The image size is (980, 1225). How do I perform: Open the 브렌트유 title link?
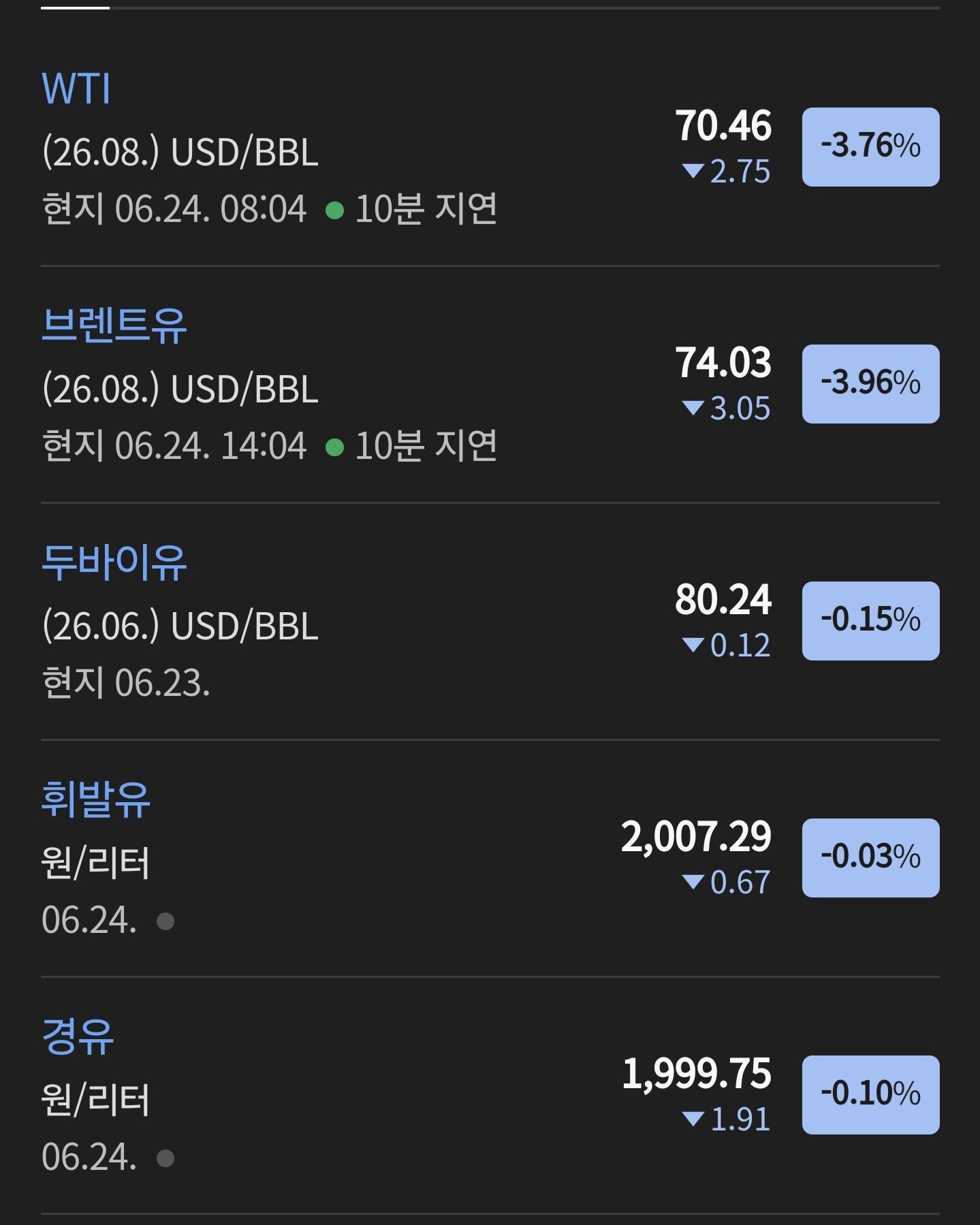(114, 325)
